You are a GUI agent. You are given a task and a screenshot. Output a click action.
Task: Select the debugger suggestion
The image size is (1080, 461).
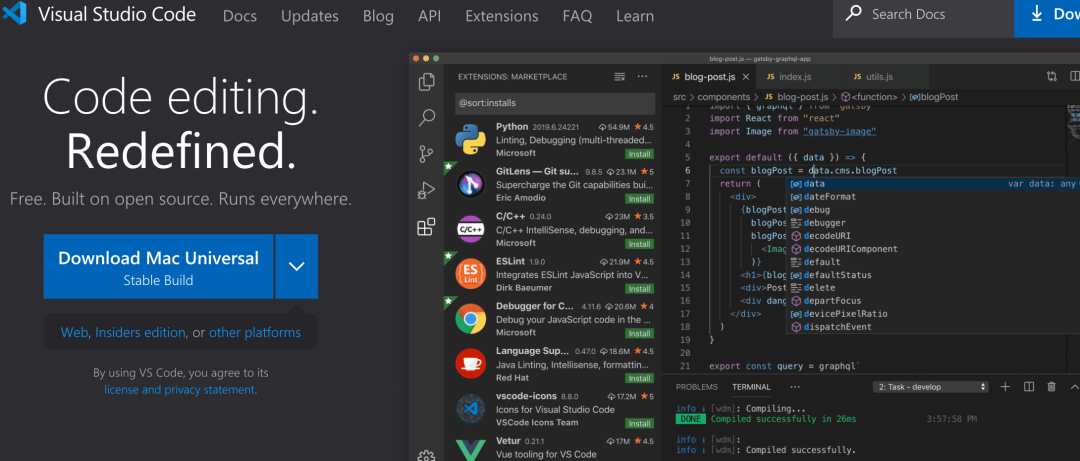[824, 223]
